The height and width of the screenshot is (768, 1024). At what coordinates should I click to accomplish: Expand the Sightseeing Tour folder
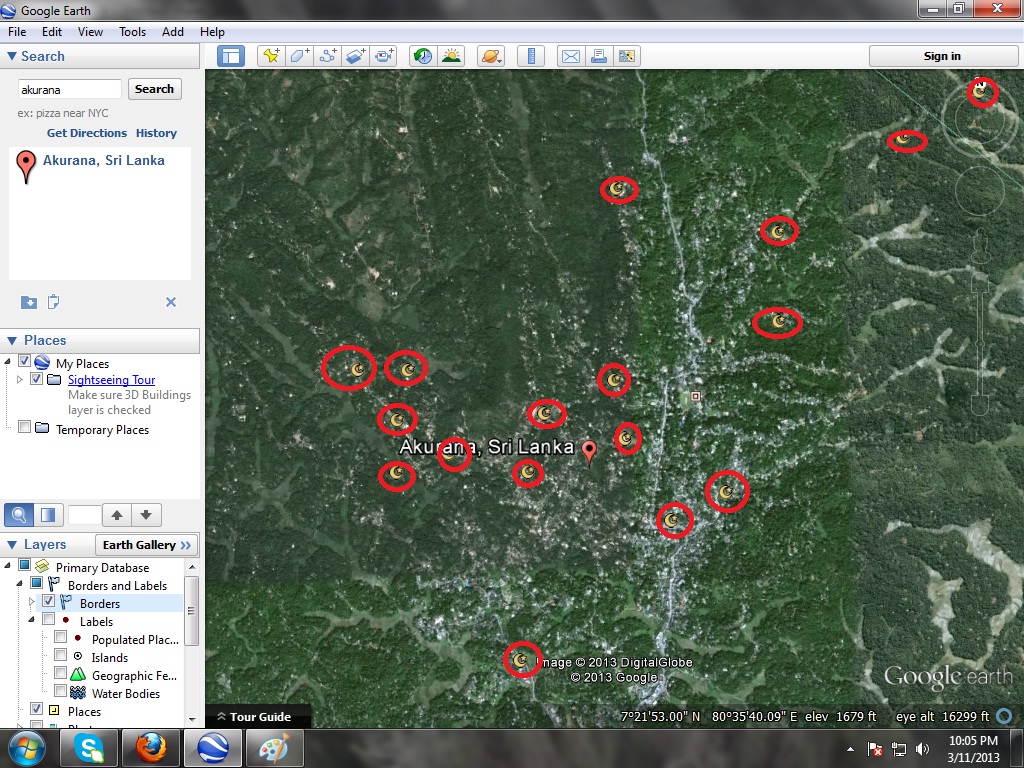[20, 379]
